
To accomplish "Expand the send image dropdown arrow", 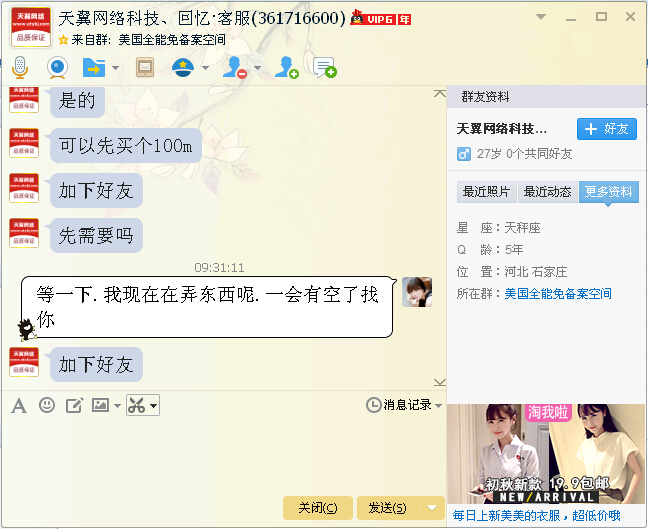I will point(117,406).
